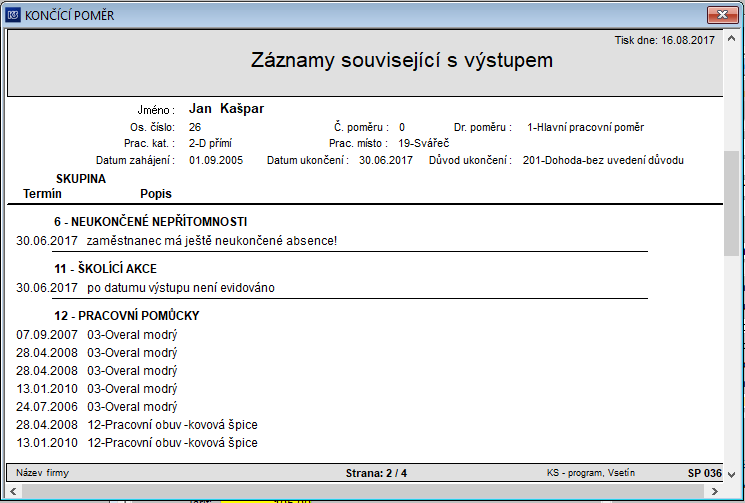Click the Důvod ukončení label
Screen dimensions: 745x503
click(x=470, y=161)
